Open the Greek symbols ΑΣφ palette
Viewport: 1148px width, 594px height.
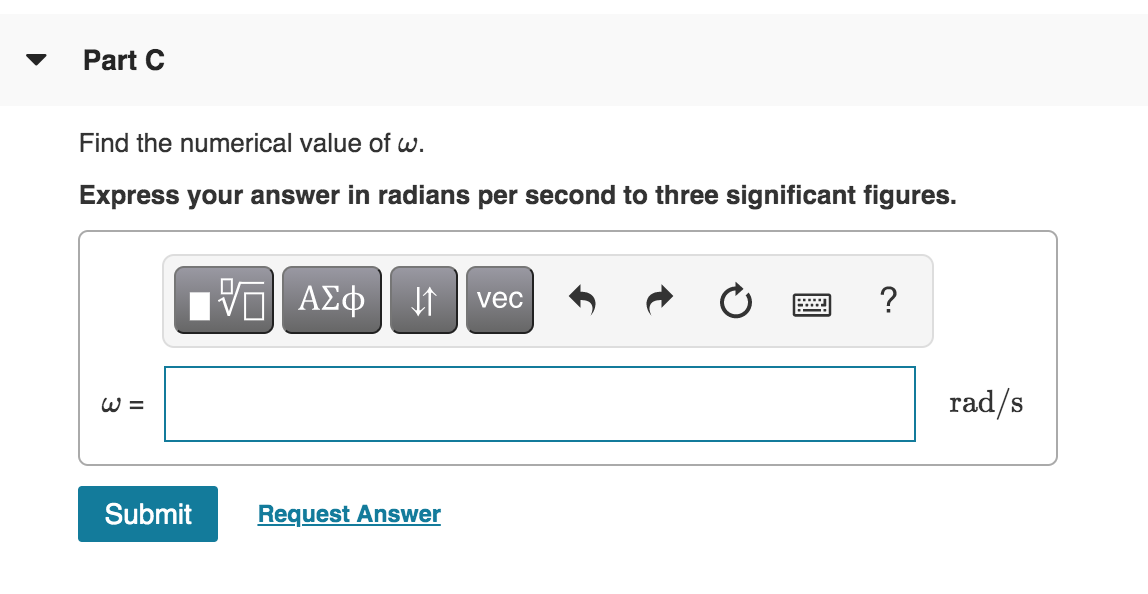tap(331, 298)
